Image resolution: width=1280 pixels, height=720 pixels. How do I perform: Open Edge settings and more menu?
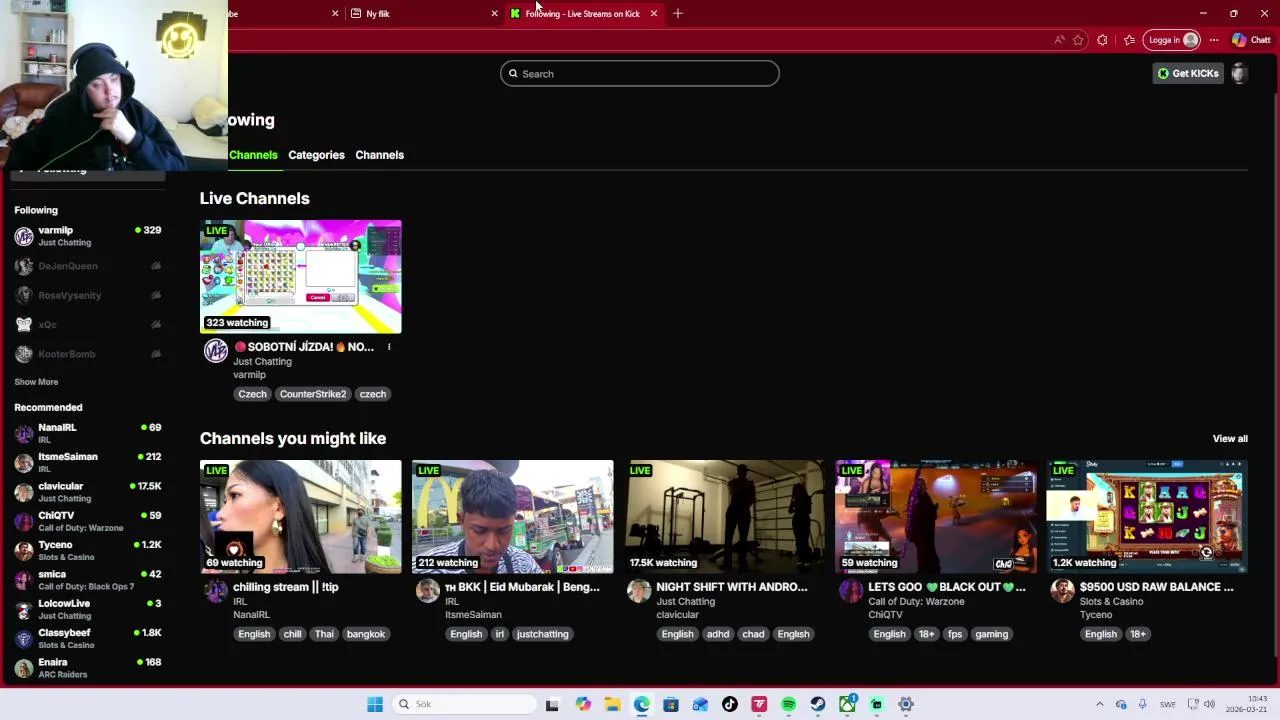(1213, 40)
